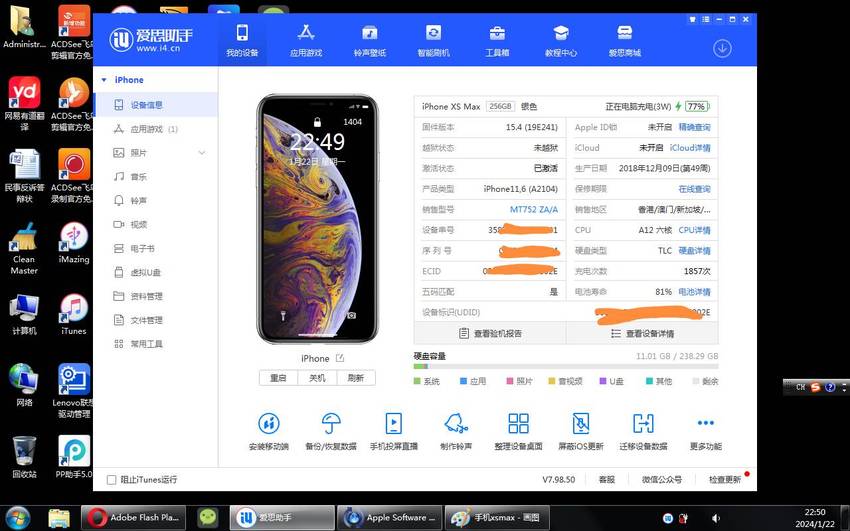Image resolution: width=850 pixels, height=531 pixels.
Task: Open the download manager arrow icon
Action: pyautogui.click(x=722, y=49)
